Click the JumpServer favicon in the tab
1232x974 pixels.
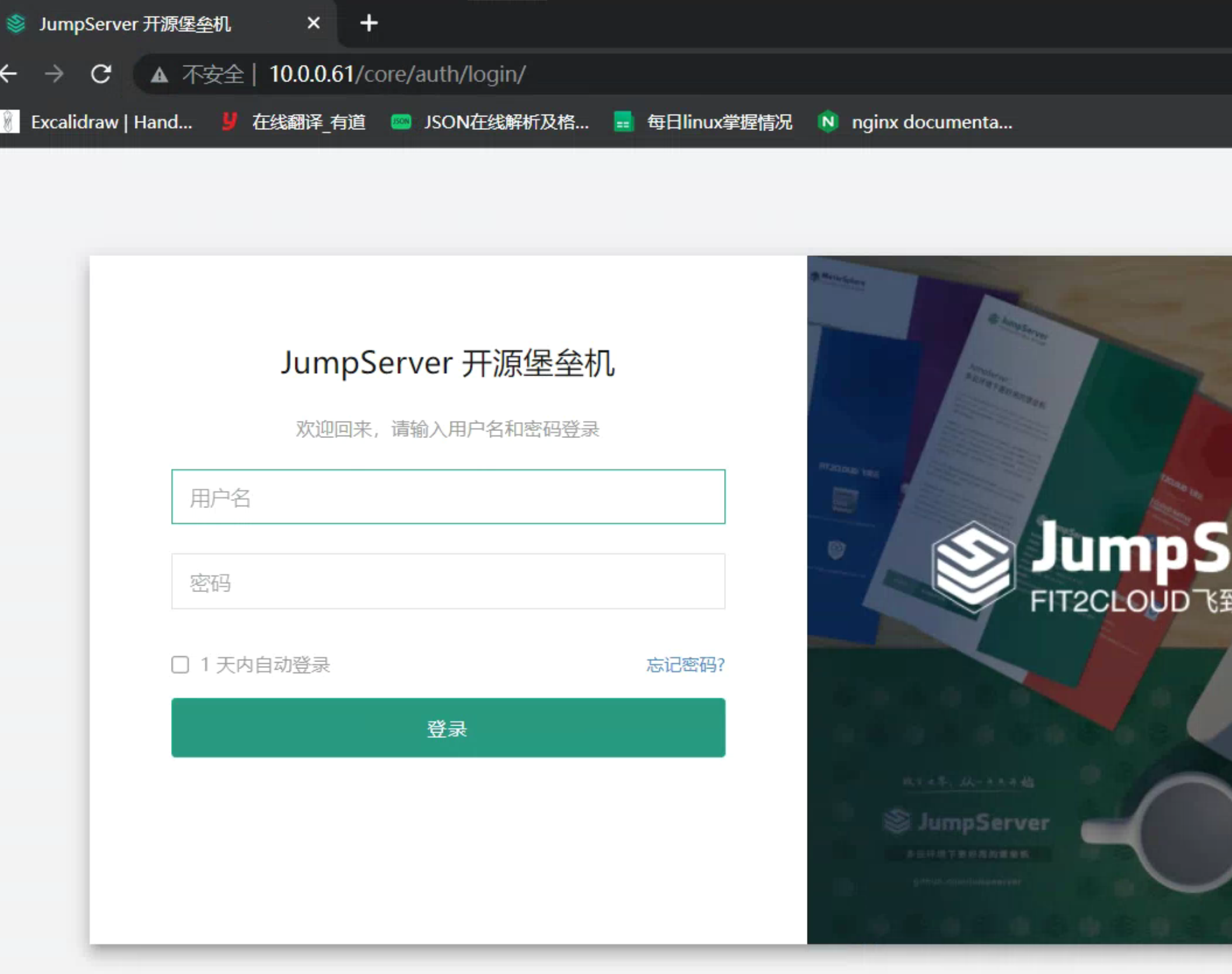point(16,24)
